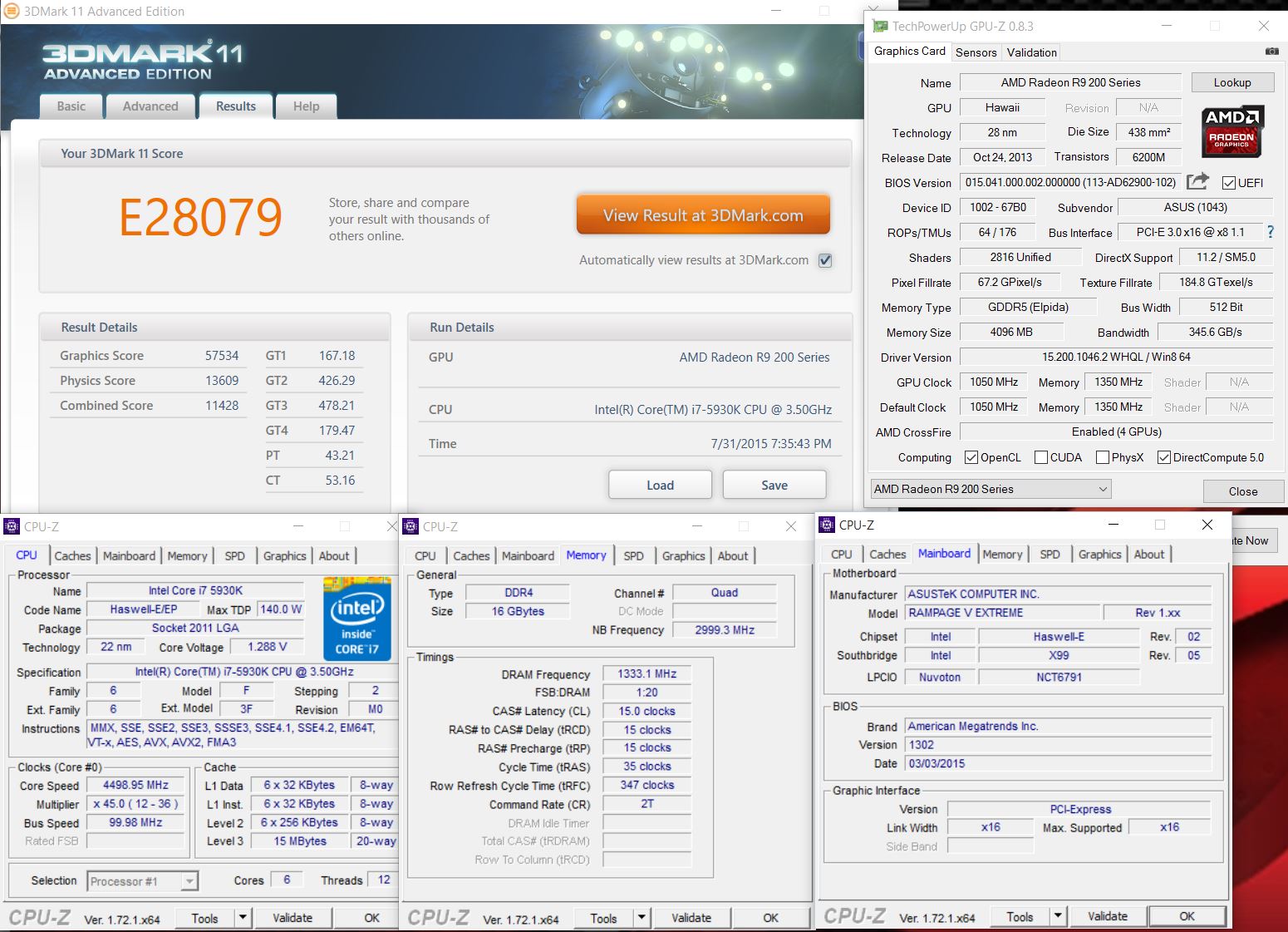The width and height of the screenshot is (1288, 932).
Task: Open the AMD Radeon R9 200 Series dropdown
Action: click(x=991, y=489)
